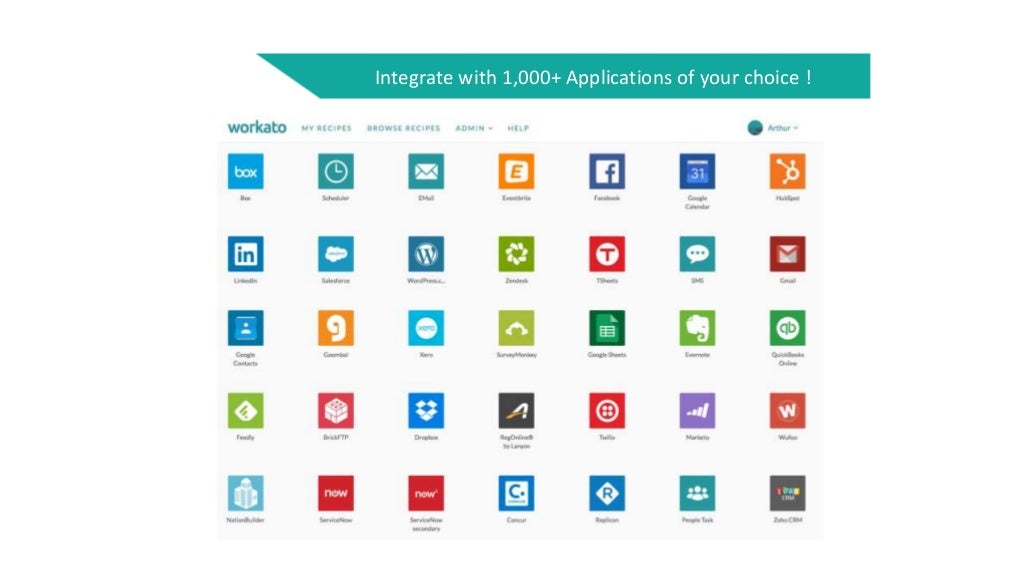The image size is (1024, 576).
Task: Click the Arthur profile avatar
Action: click(755, 128)
